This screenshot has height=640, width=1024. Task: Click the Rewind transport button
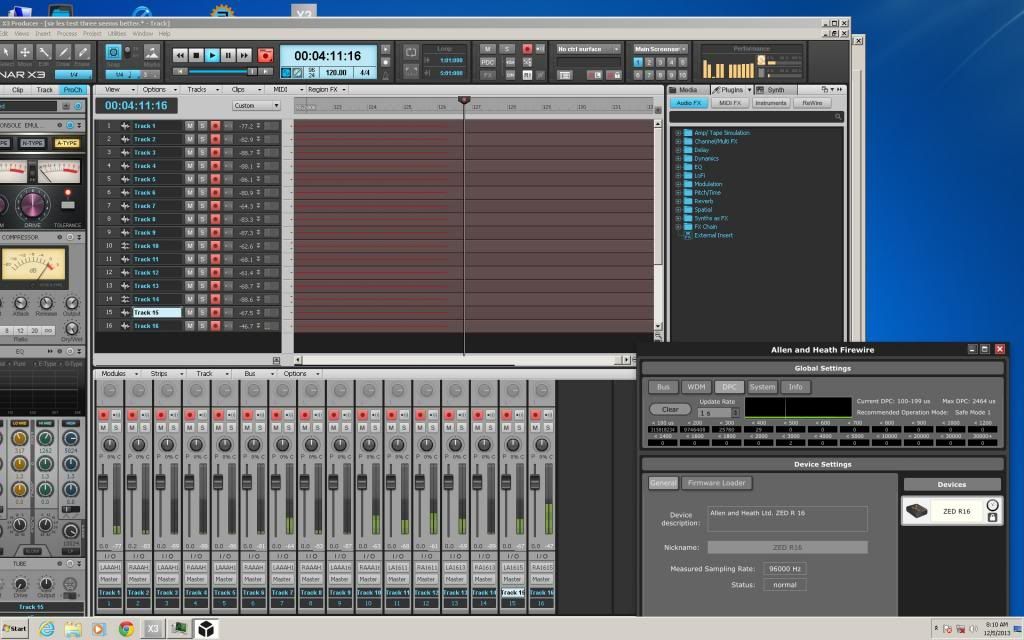(180, 56)
